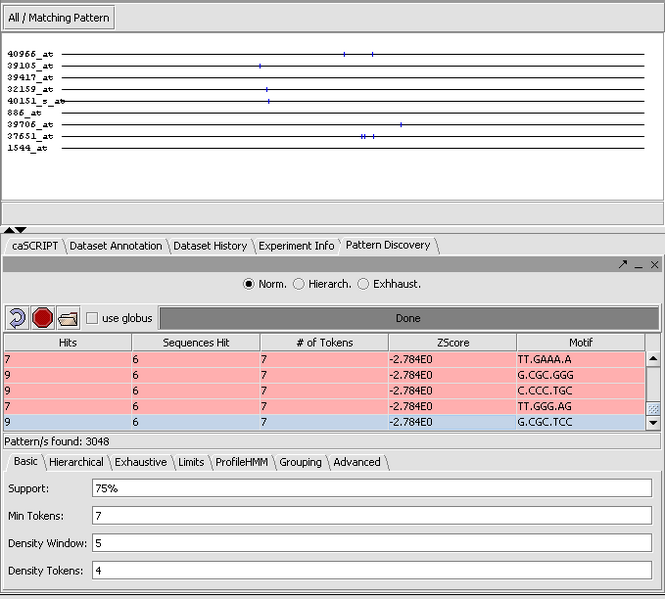
Task: Click the Done progress bar
Action: (409, 318)
